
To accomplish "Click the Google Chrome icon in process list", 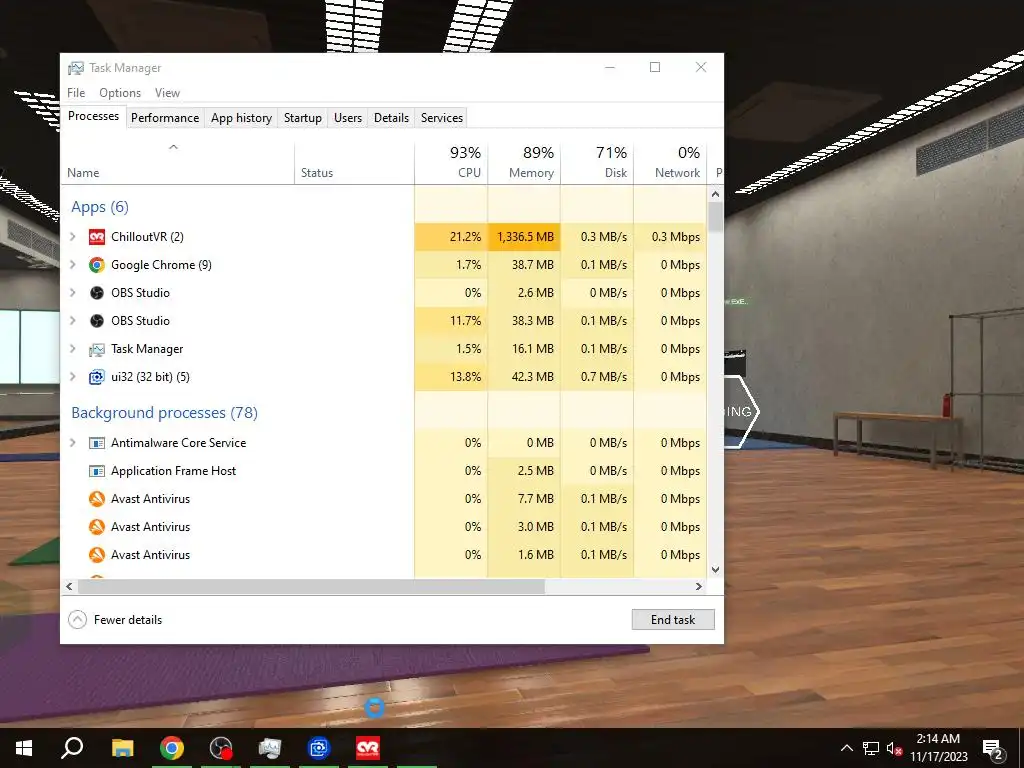I will (x=97, y=265).
